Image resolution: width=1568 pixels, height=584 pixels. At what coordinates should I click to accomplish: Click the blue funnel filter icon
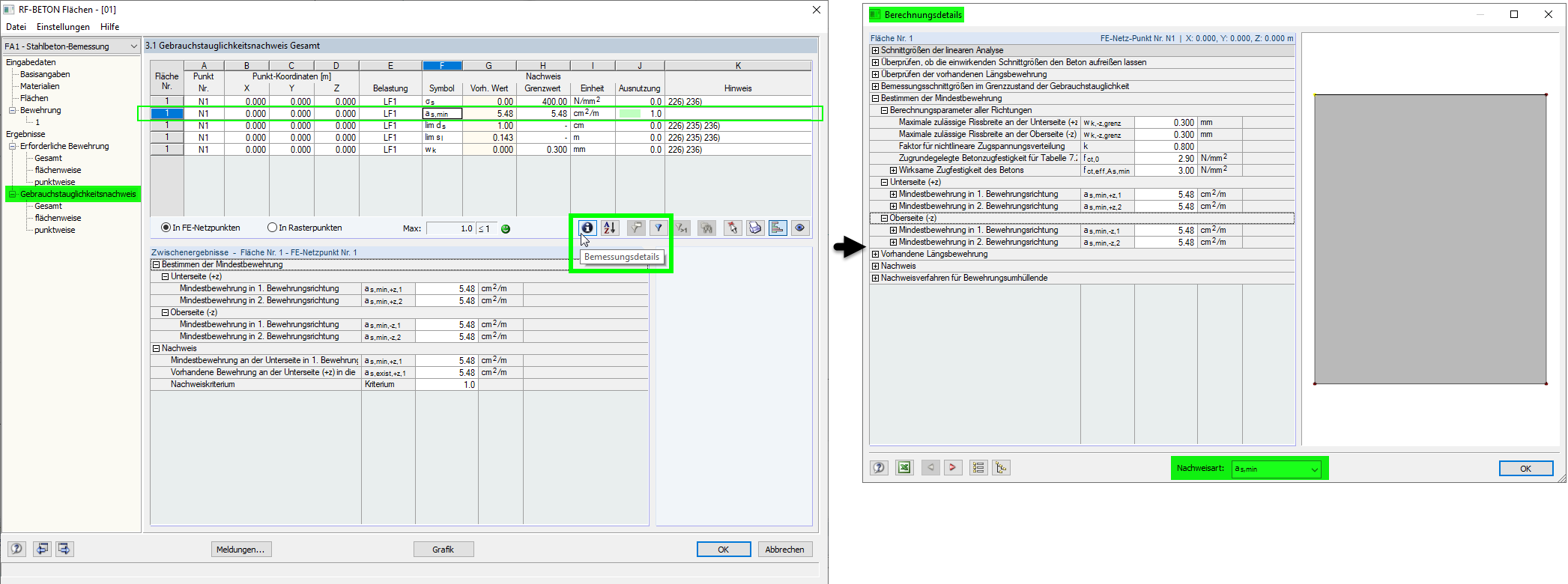click(x=658, y=228)
